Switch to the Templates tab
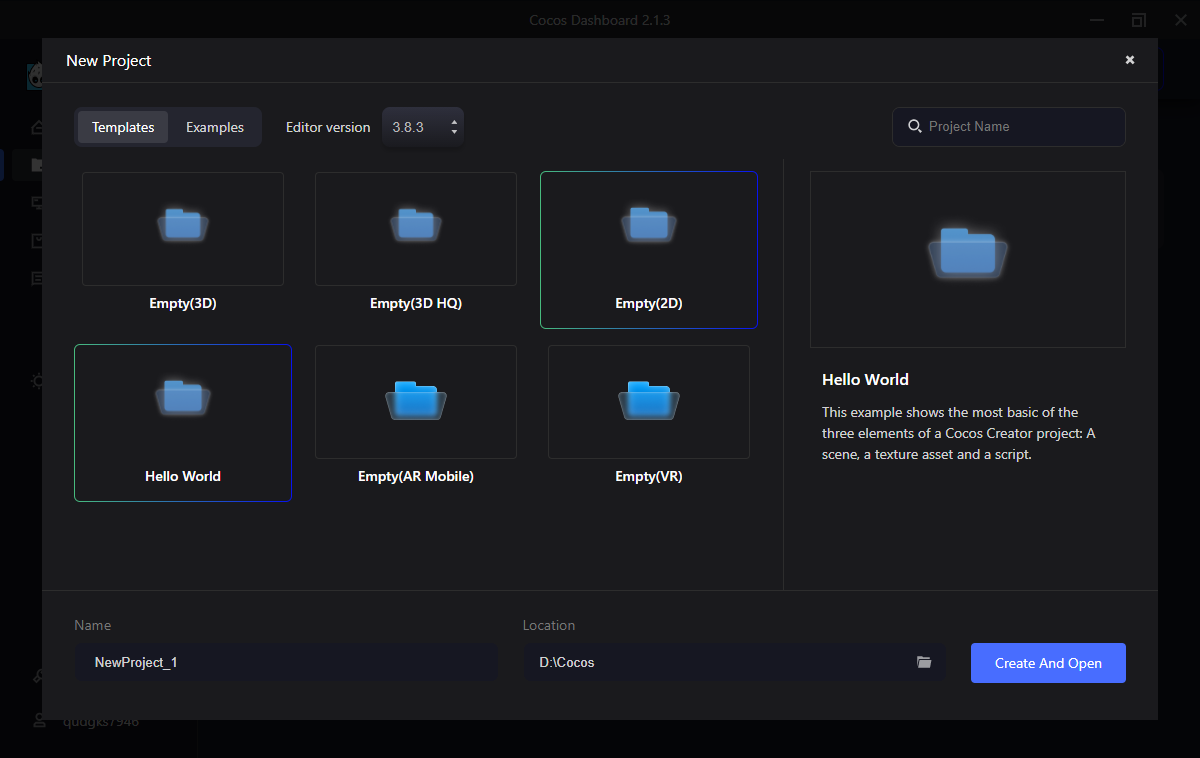1200x758 pixels. 123,127
